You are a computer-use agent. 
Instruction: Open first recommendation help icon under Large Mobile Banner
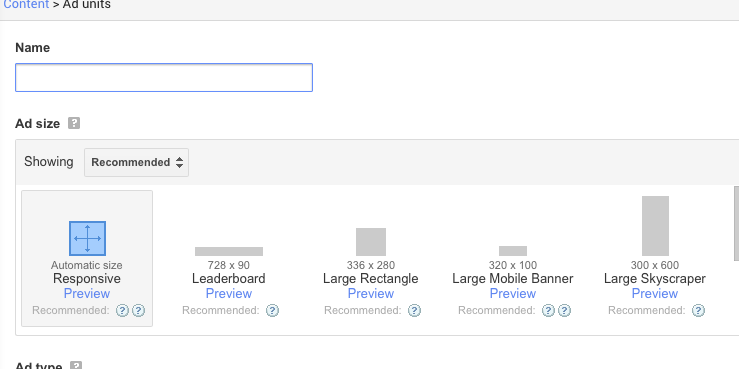548,311
